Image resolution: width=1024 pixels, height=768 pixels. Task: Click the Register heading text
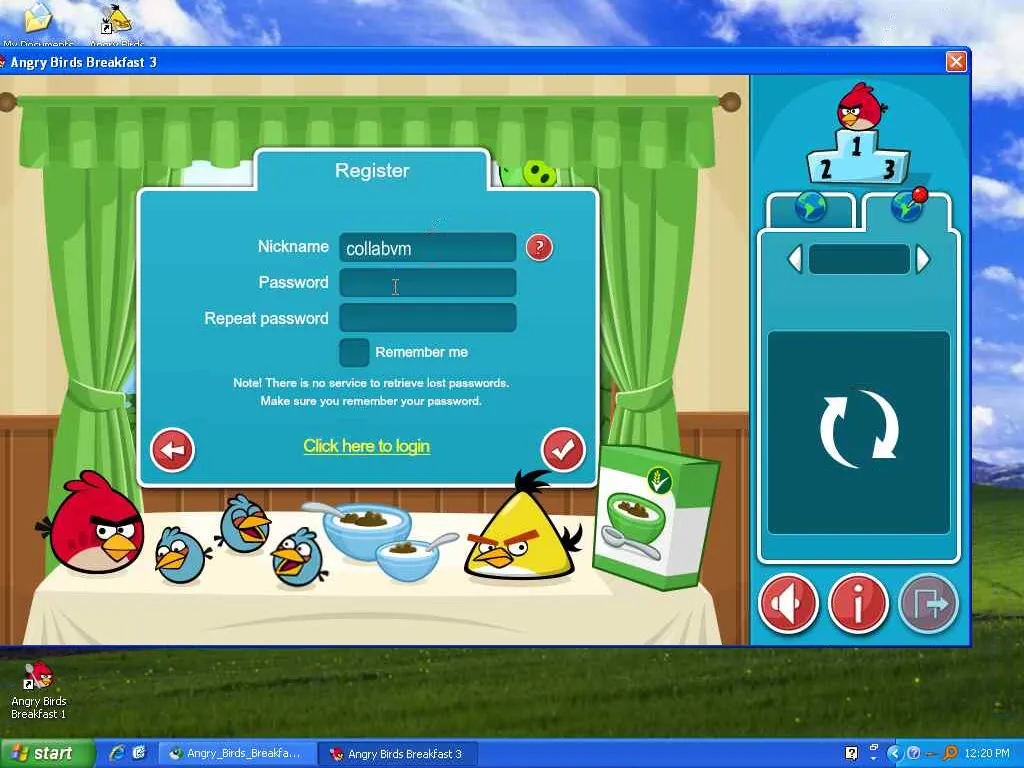click(372, 170)
